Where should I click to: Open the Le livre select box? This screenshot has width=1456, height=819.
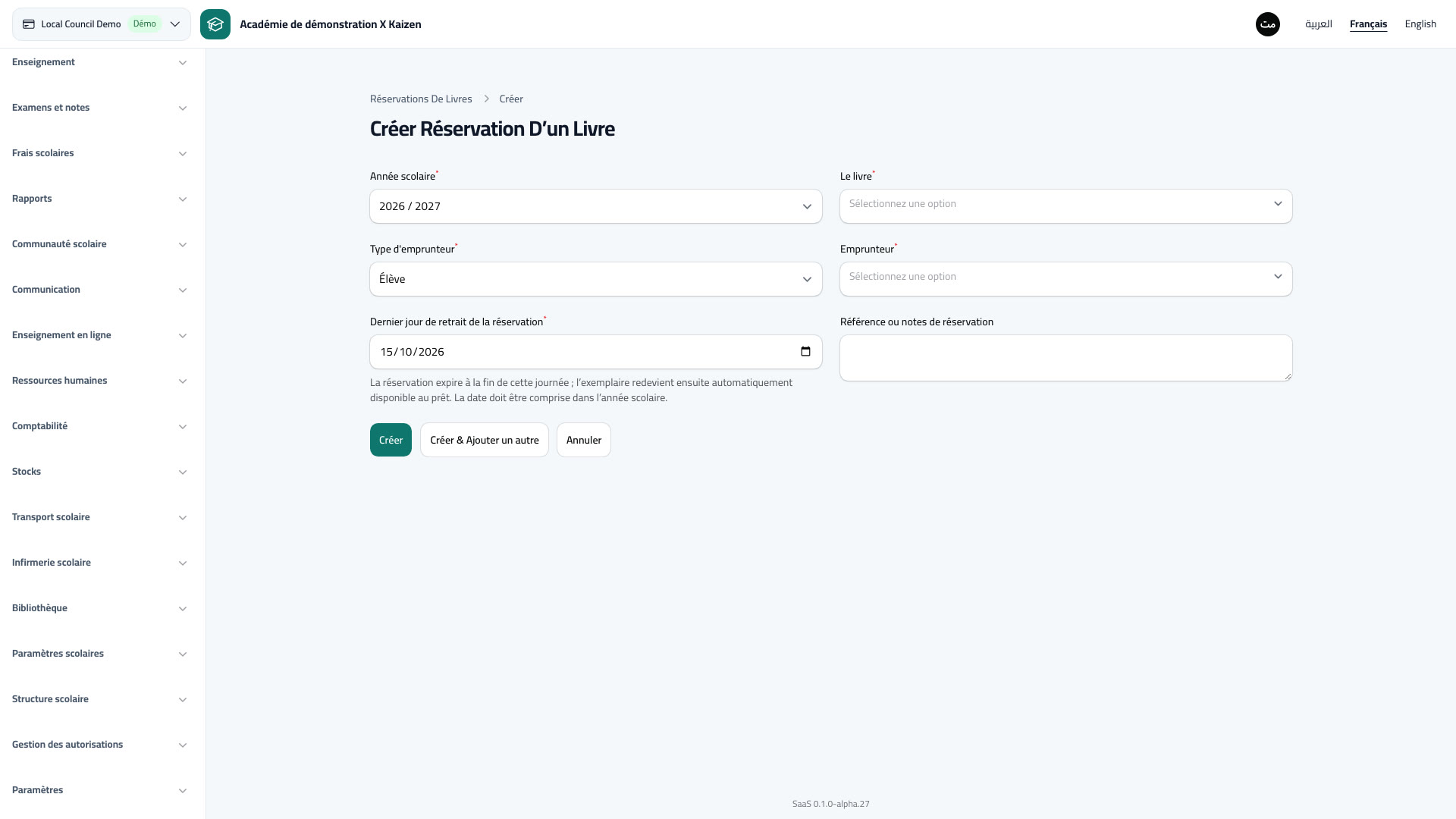click(x=1066, y=206)
